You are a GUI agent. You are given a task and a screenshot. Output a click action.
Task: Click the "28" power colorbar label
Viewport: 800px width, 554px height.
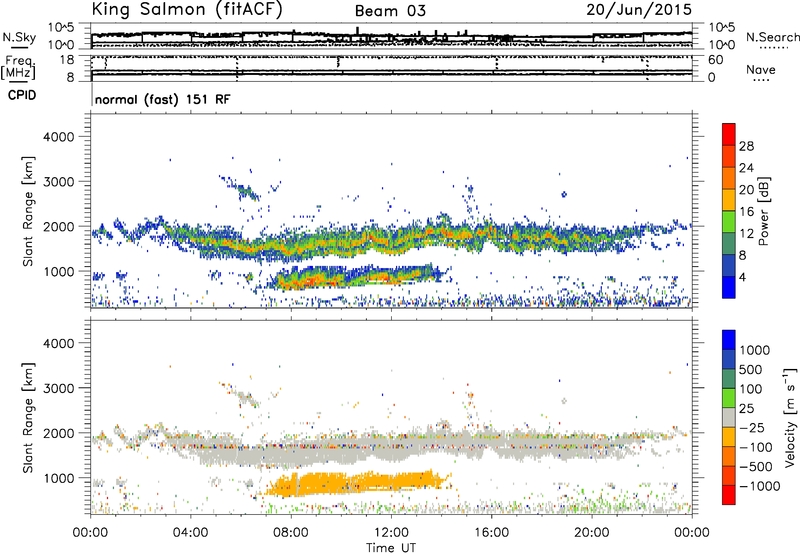tap(746, 146)
